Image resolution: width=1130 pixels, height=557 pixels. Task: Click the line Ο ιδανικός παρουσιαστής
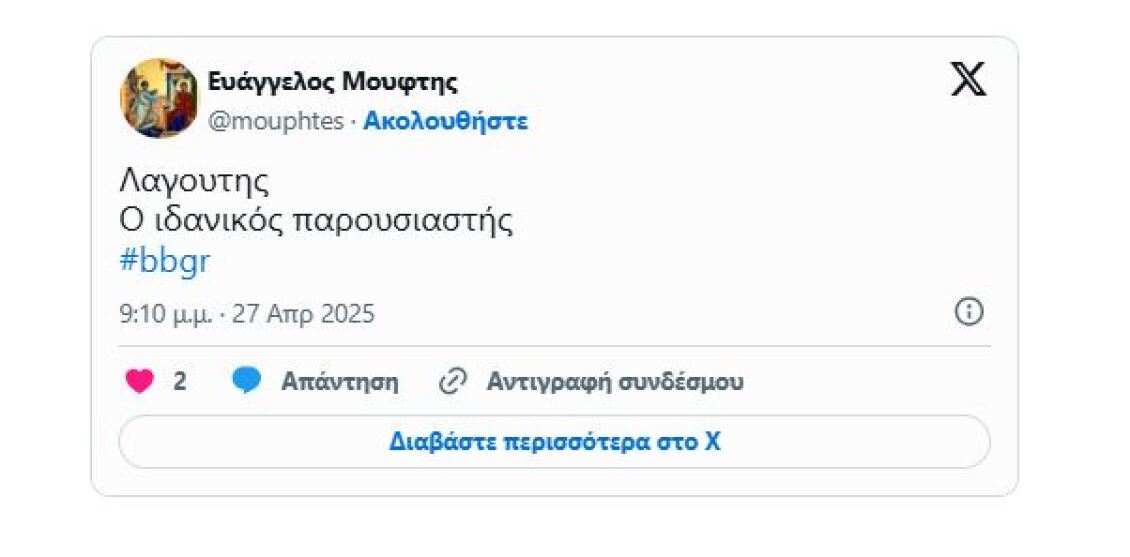click(316, 220)
